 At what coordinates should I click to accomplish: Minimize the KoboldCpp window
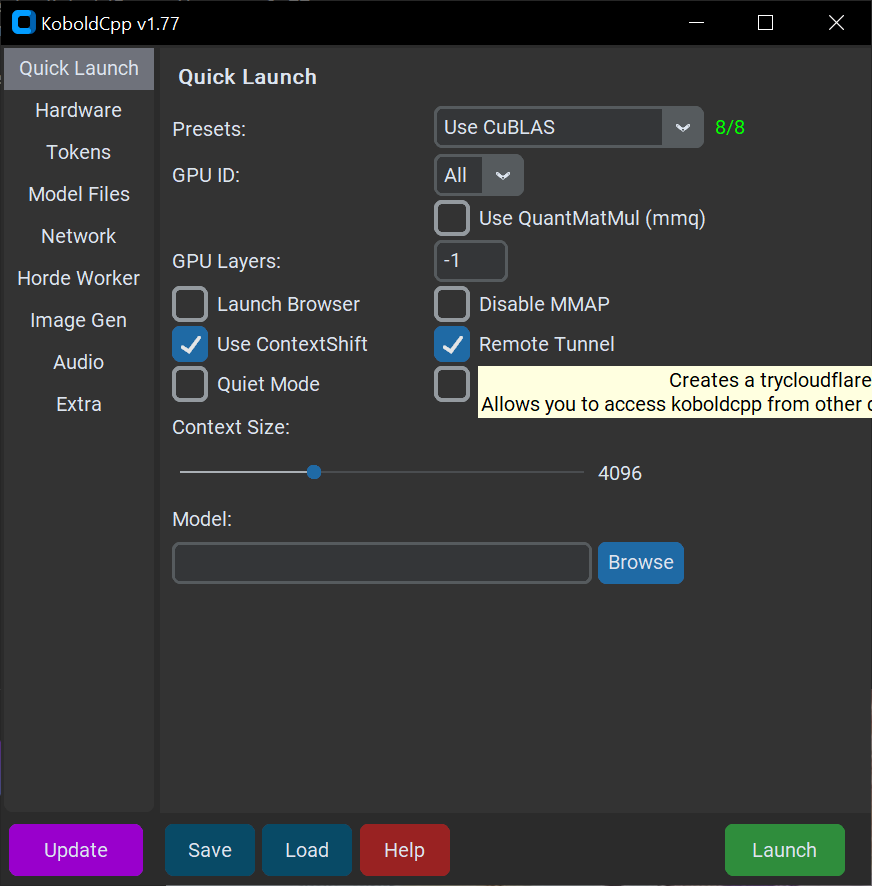(696, 23)
